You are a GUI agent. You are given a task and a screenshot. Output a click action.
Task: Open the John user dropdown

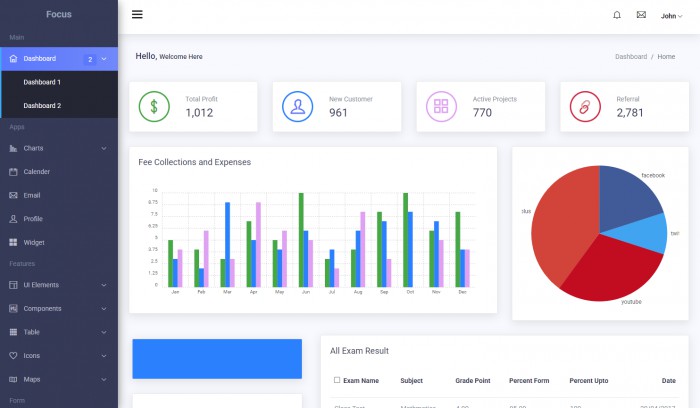pyautogui.click(x=671, y=16)
